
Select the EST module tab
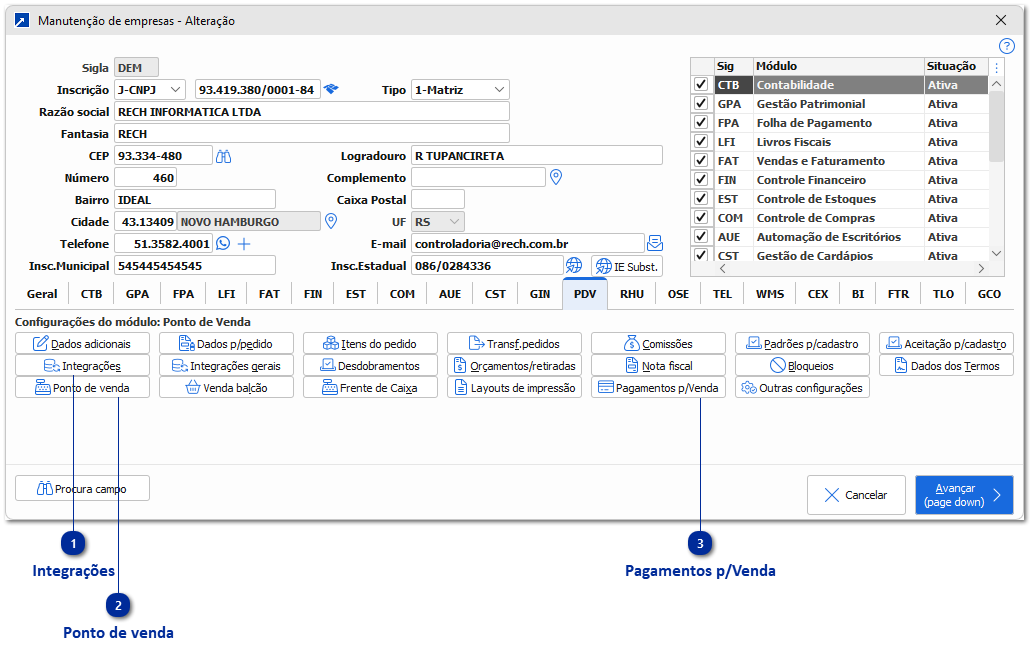[x=356, y=294]
